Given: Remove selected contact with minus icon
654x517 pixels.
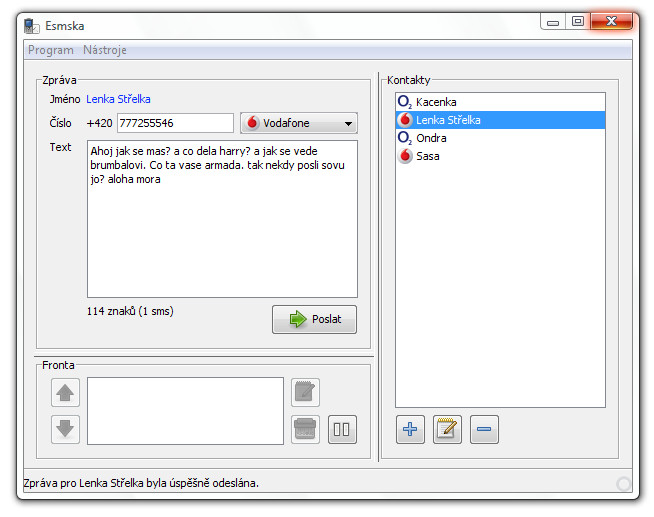Looking at the screenshot, I should [x=484, y=429].
